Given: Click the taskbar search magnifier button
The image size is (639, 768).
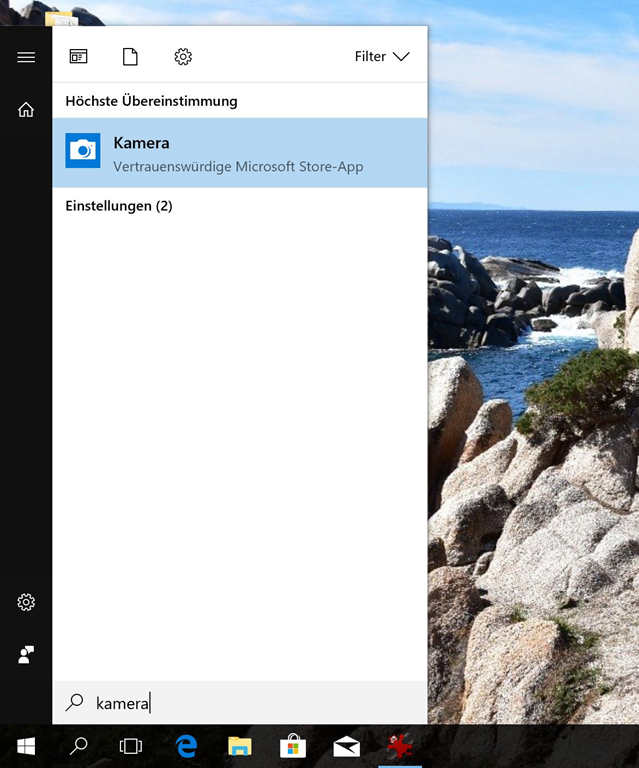Looking at the screenshot, I should pyautogui.click(x=78, y=746).
